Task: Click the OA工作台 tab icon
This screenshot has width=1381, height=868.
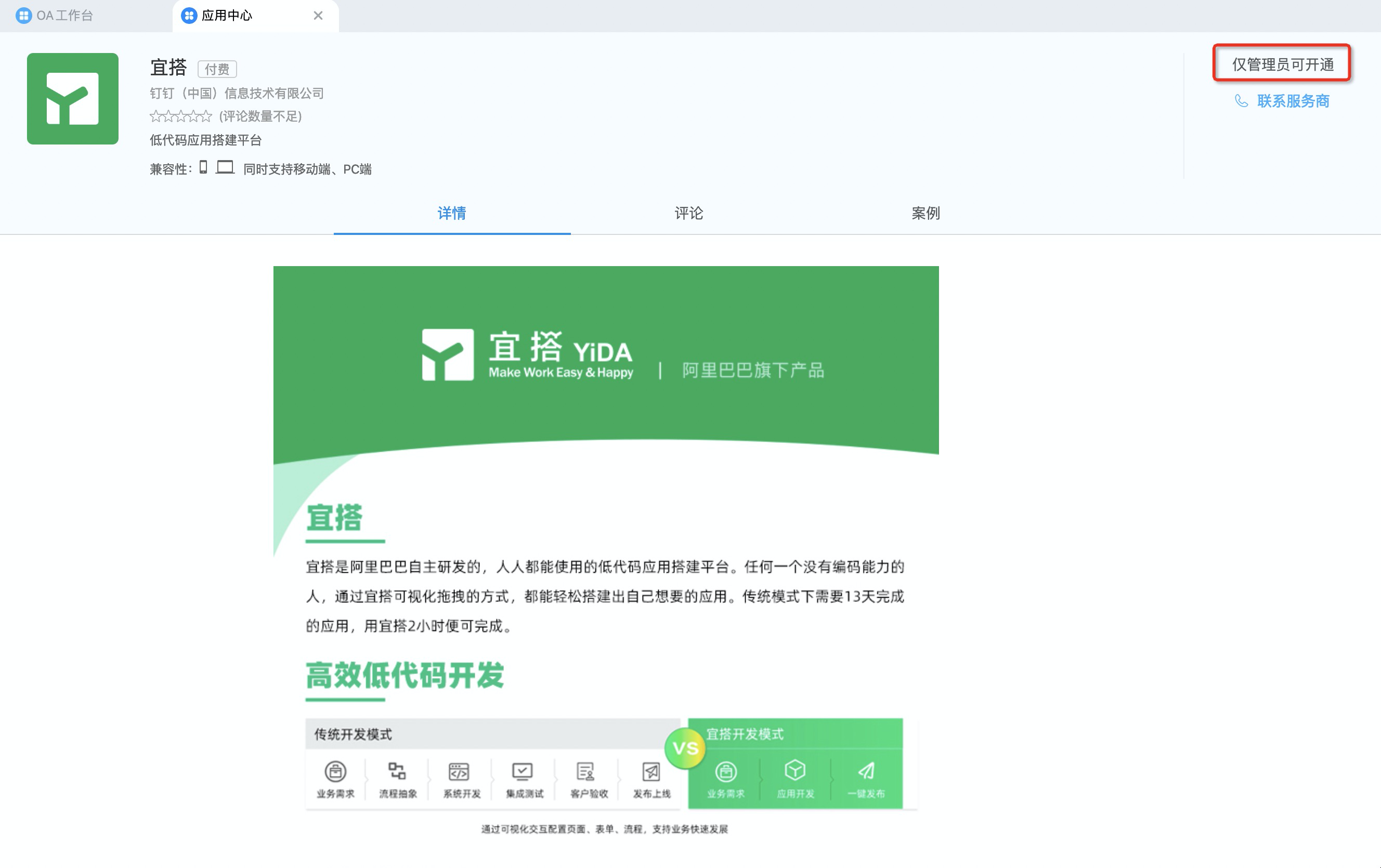Action: point(23,16)
